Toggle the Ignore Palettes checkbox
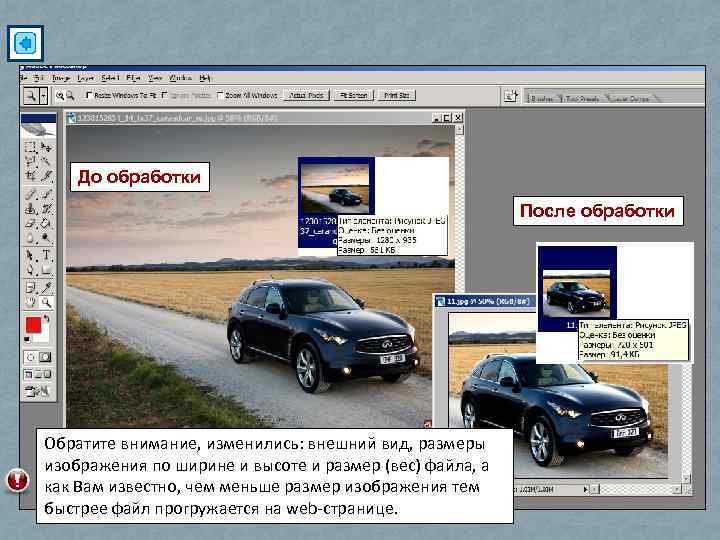The width and height of the screenshot is (720, 540). point(165,95)
